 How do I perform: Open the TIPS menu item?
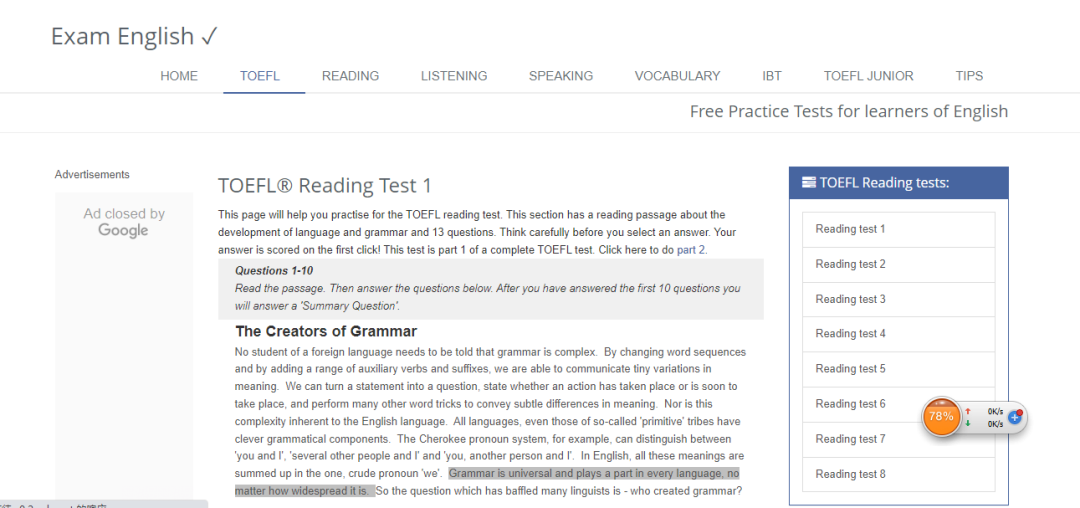[x=969, y=76]
